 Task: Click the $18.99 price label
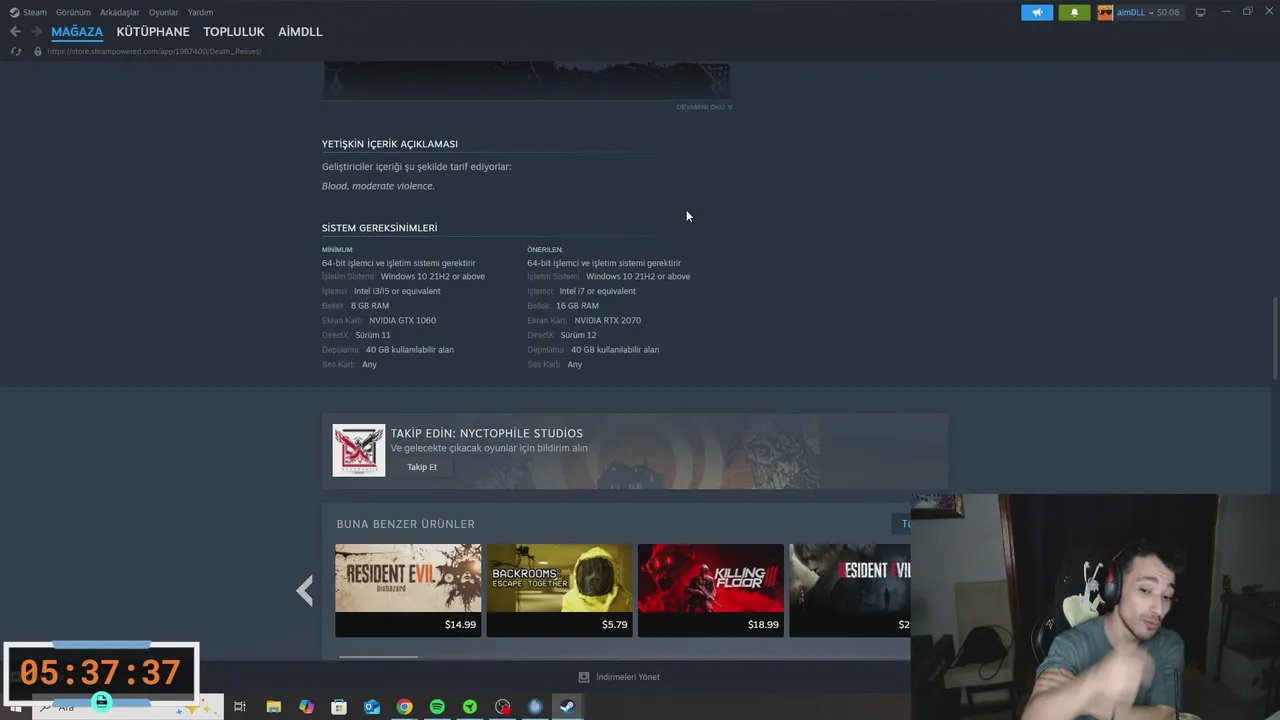click(763, 625)
